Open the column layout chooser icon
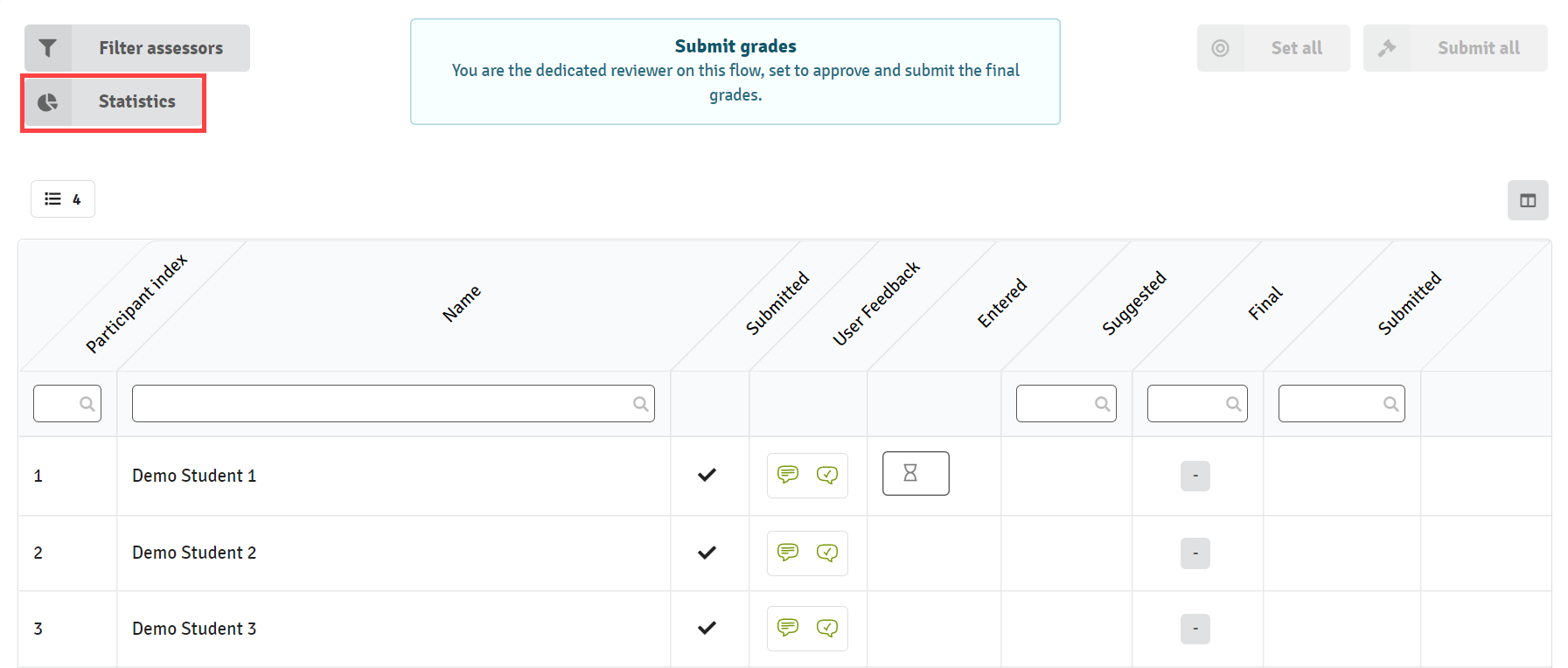 click(x=1528, y=200)
